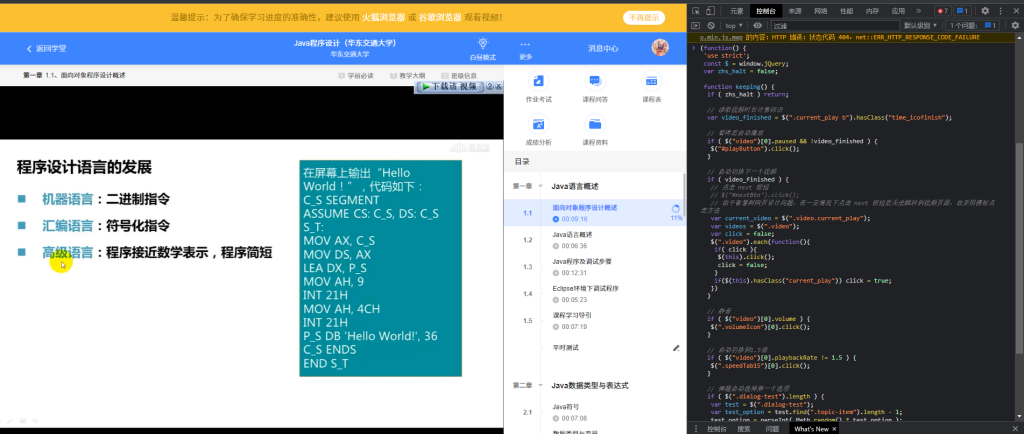Collapse the 第一章 Java语言概述 chapter
The height and width of the screenshot is (434, 1024).
540,186
